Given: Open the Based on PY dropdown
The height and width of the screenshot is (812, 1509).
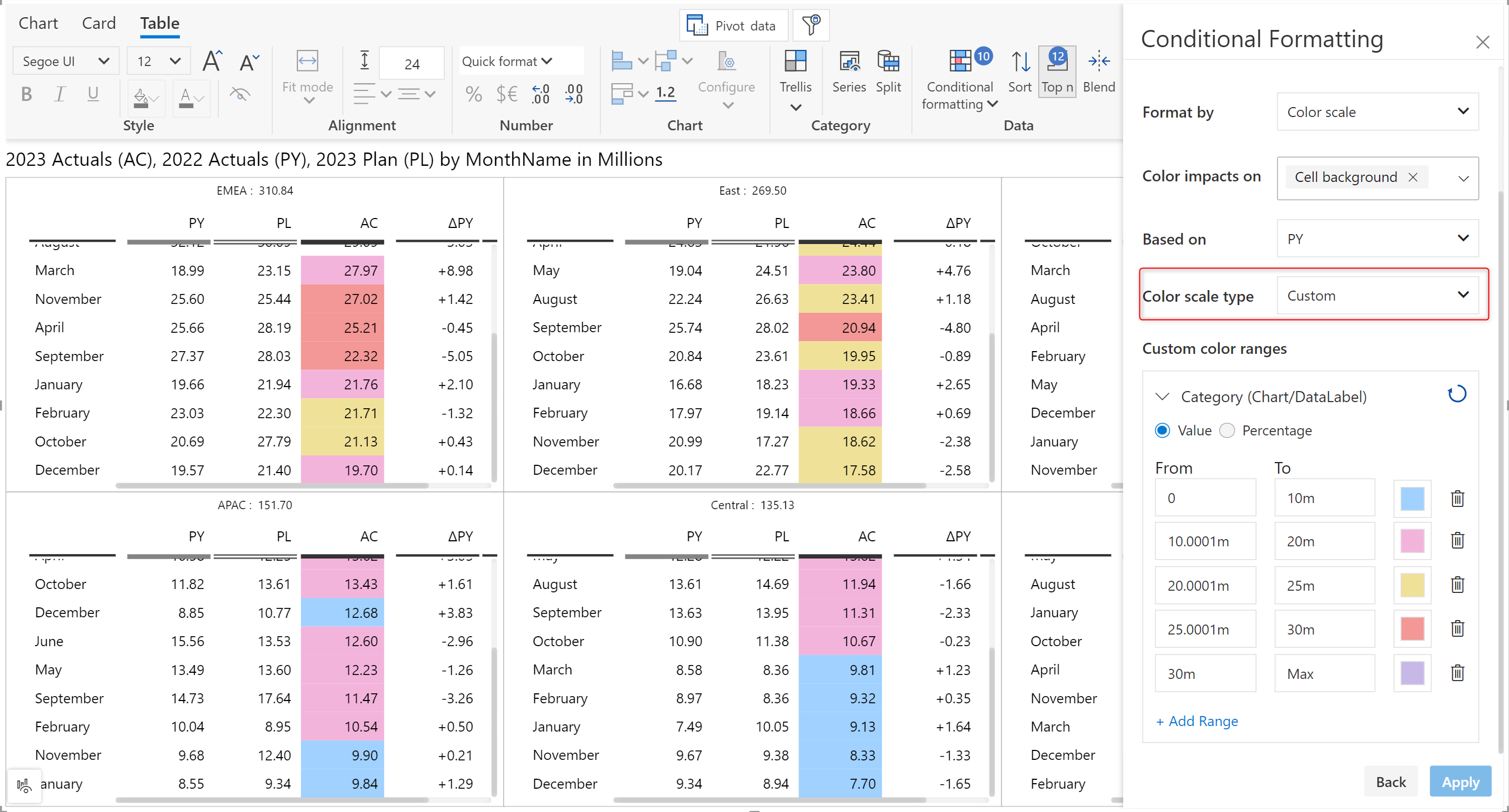Looking at the screenshot, I should (x=1376, y=239).
